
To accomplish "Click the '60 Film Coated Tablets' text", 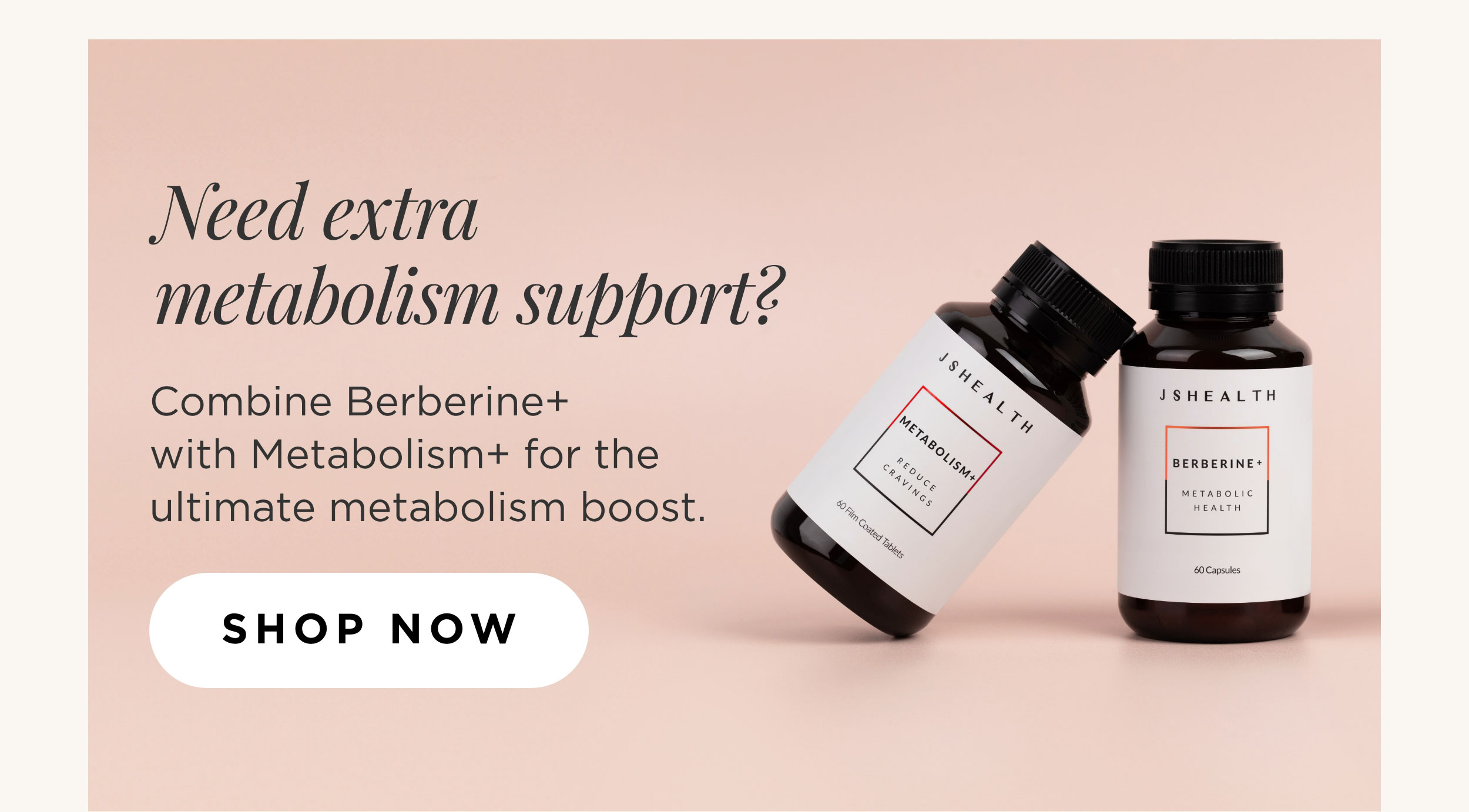I will 870,529.
